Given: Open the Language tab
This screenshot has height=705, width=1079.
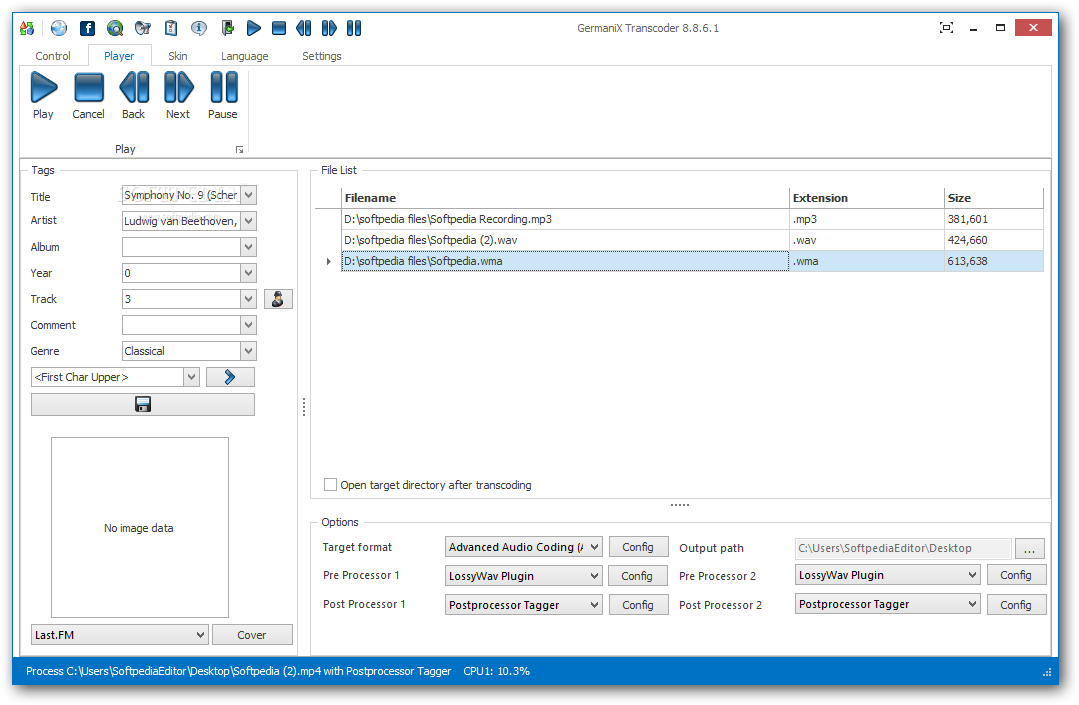Looking at the screenshot, I should (244, 56).
